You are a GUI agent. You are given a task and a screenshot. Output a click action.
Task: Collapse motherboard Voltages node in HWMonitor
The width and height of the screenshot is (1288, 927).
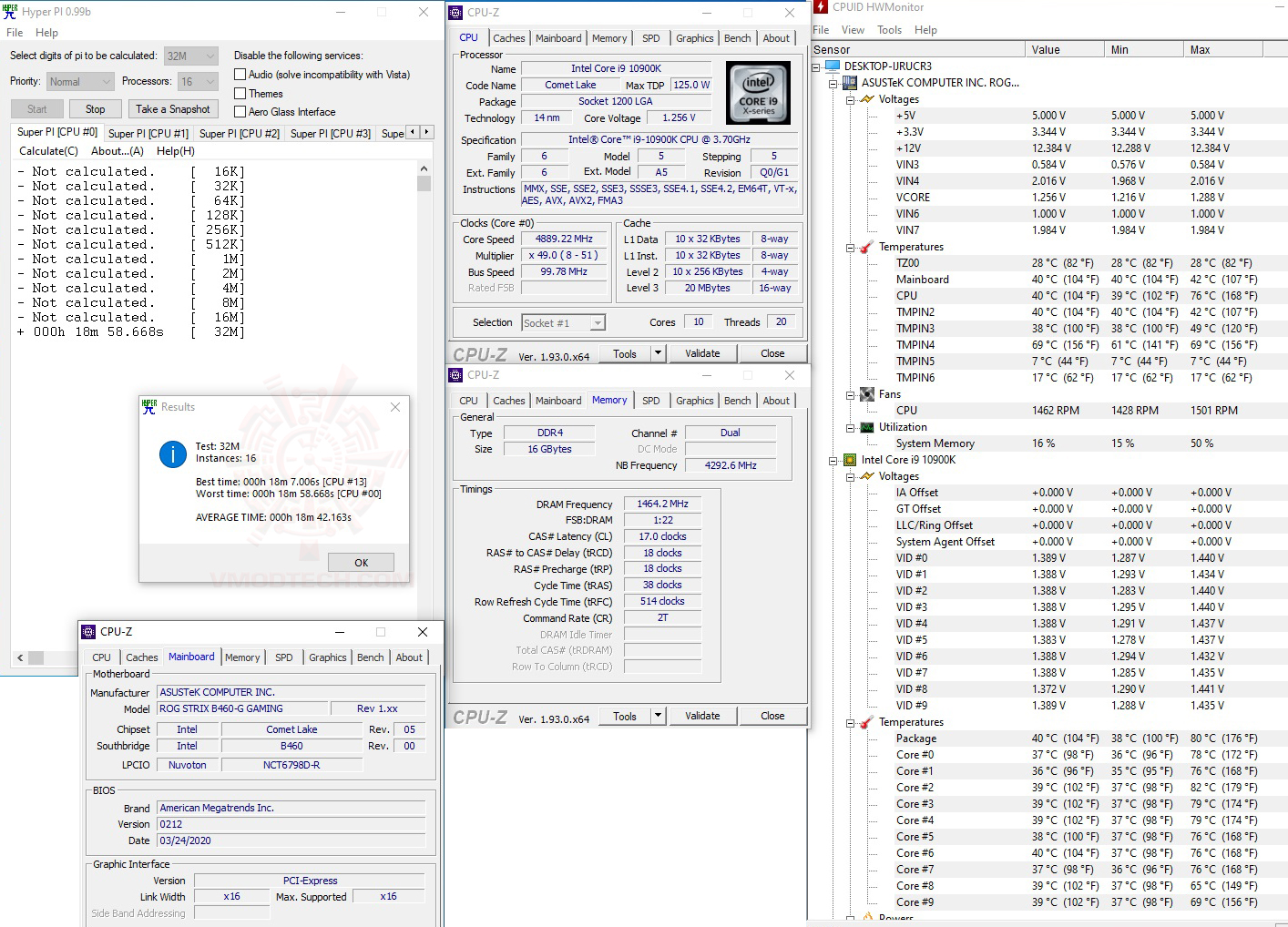[850, 99]
